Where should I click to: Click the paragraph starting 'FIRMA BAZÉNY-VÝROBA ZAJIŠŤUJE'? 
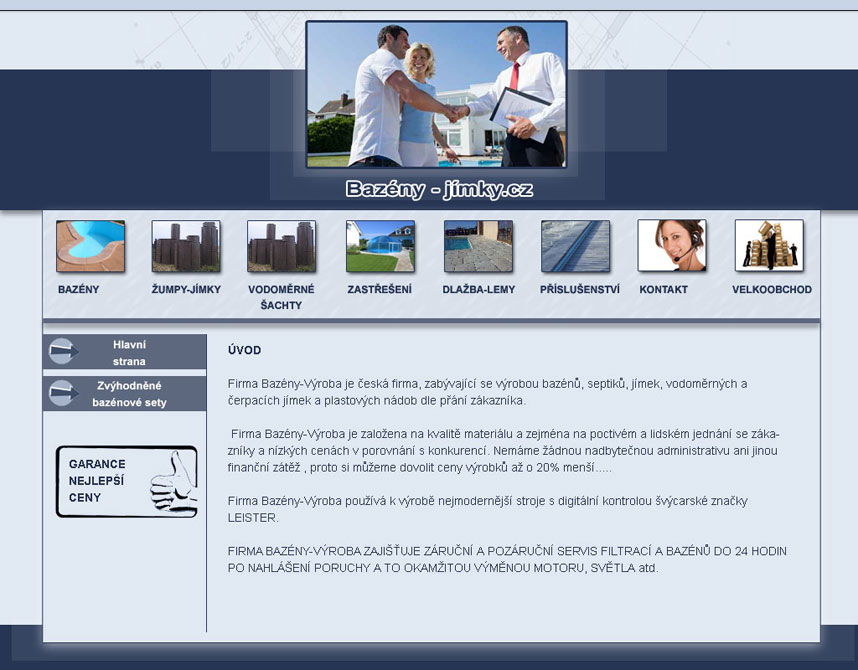tap(507, 559)
